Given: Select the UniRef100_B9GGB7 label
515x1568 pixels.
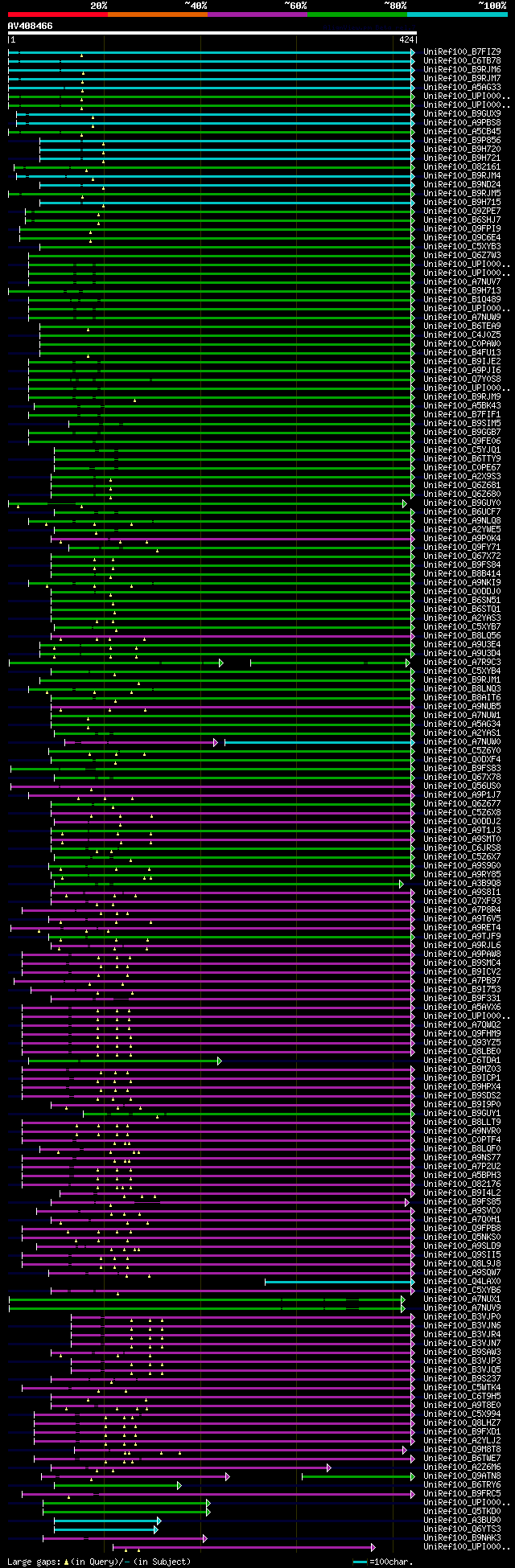Looking at the screenshot, I should (462, 433).
